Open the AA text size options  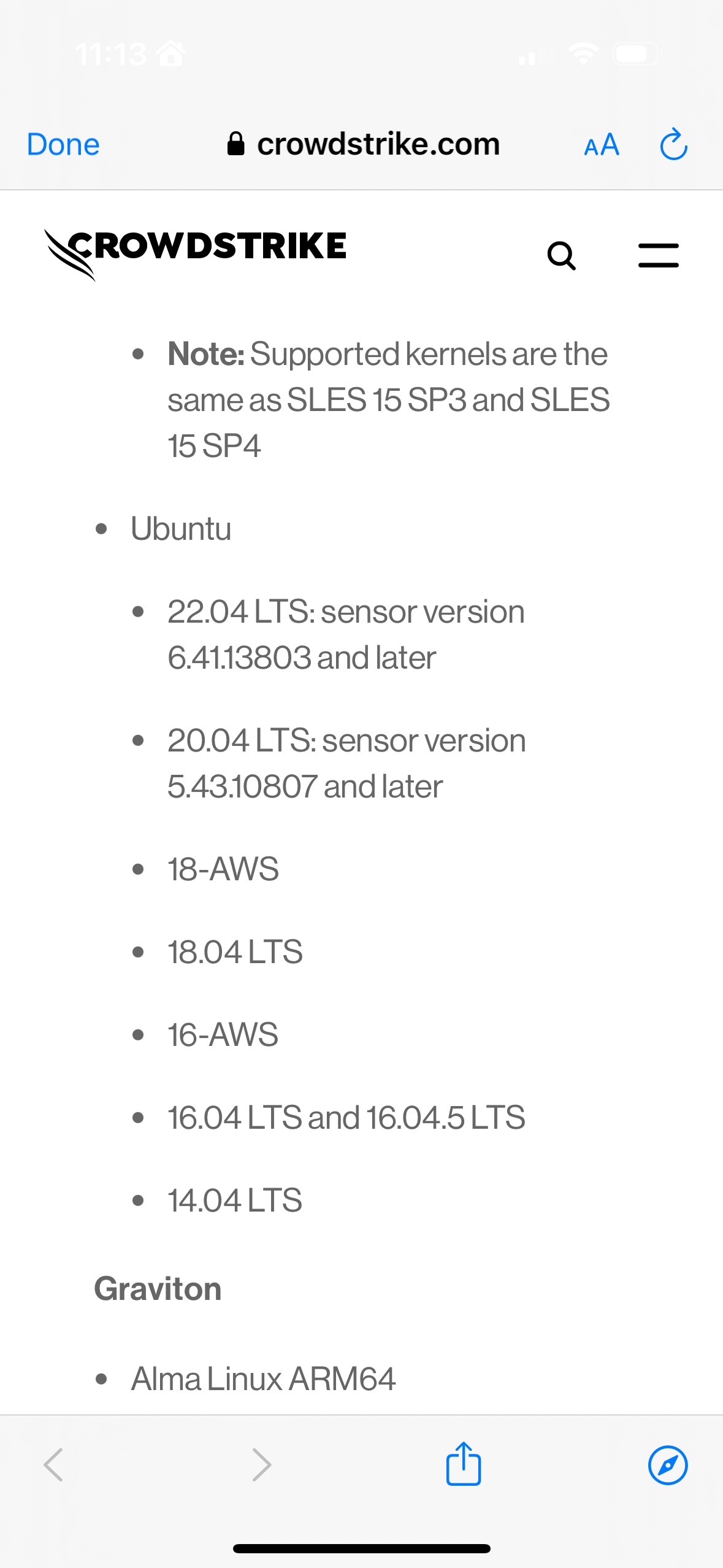tap(602, 145)
